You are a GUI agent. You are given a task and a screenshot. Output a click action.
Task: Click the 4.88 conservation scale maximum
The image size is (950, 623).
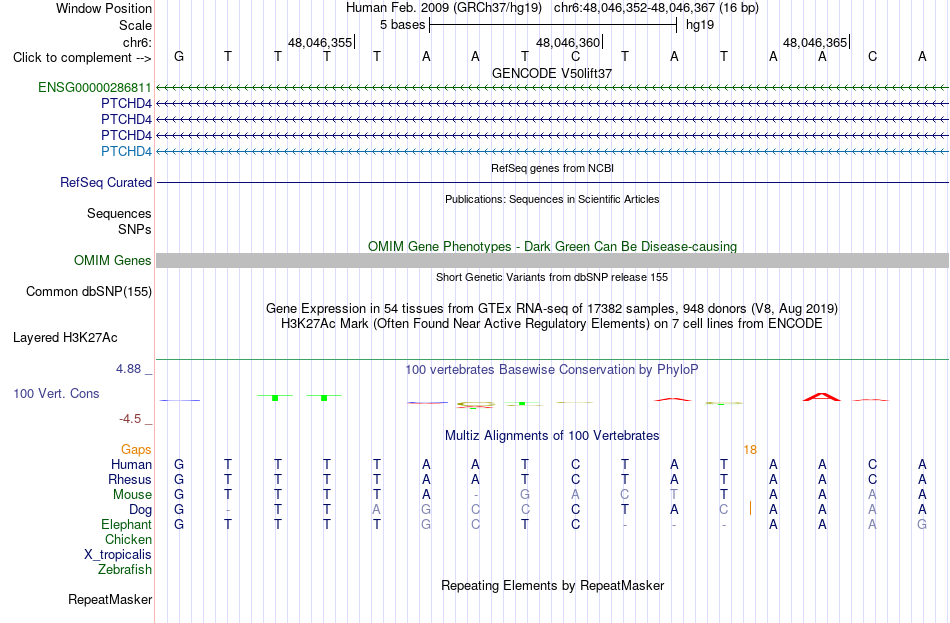[x=128, y=369]
